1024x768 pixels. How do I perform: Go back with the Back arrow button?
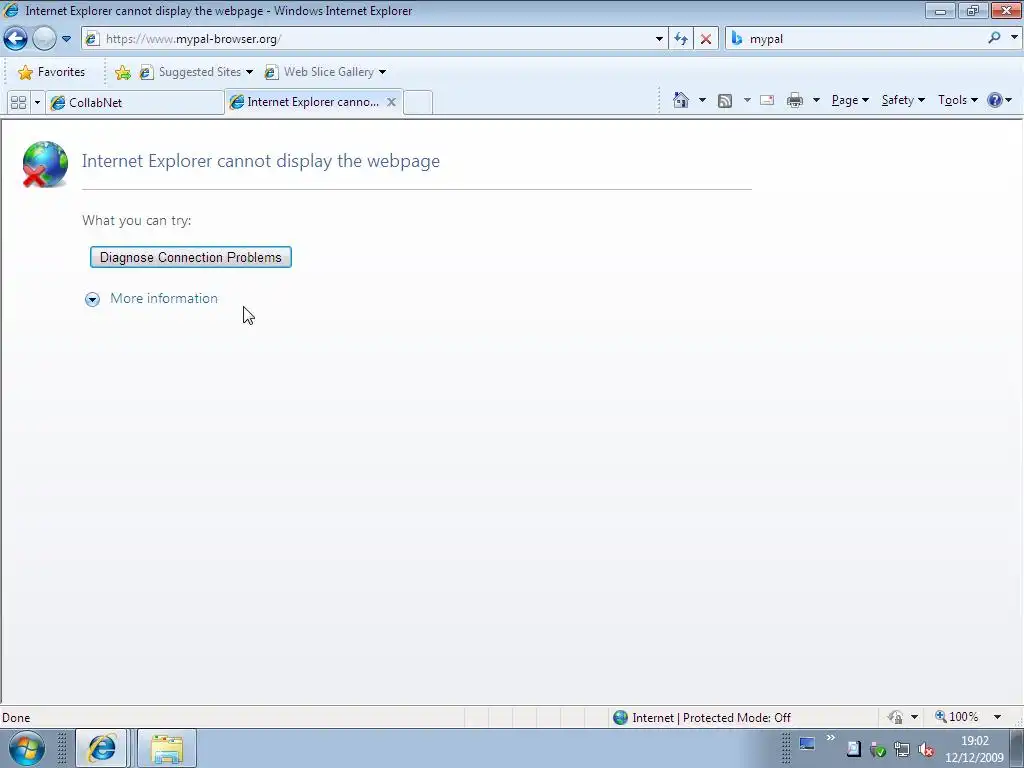tap(16, 39)
